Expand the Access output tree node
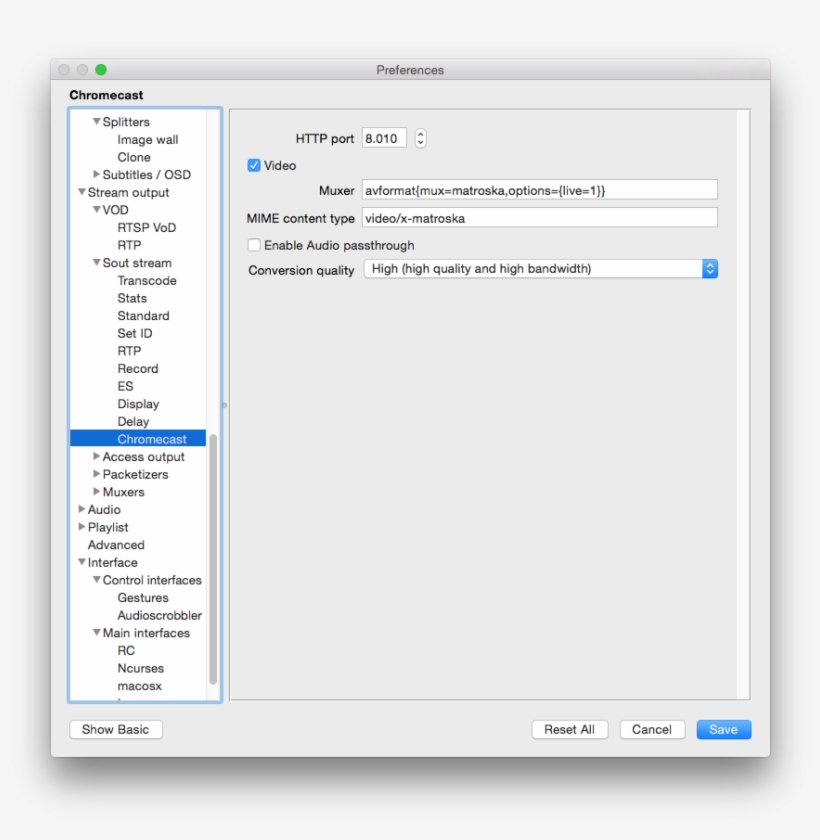This screenshot has width=820, height=840. [97, 457]
